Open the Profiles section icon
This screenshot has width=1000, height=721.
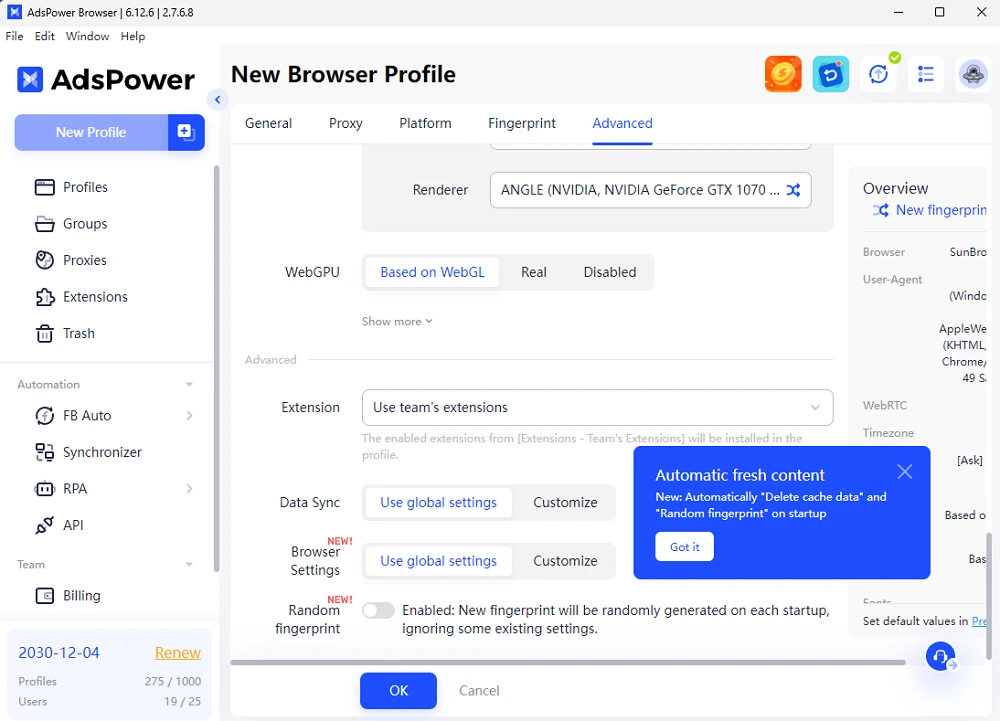click(45, 187)
